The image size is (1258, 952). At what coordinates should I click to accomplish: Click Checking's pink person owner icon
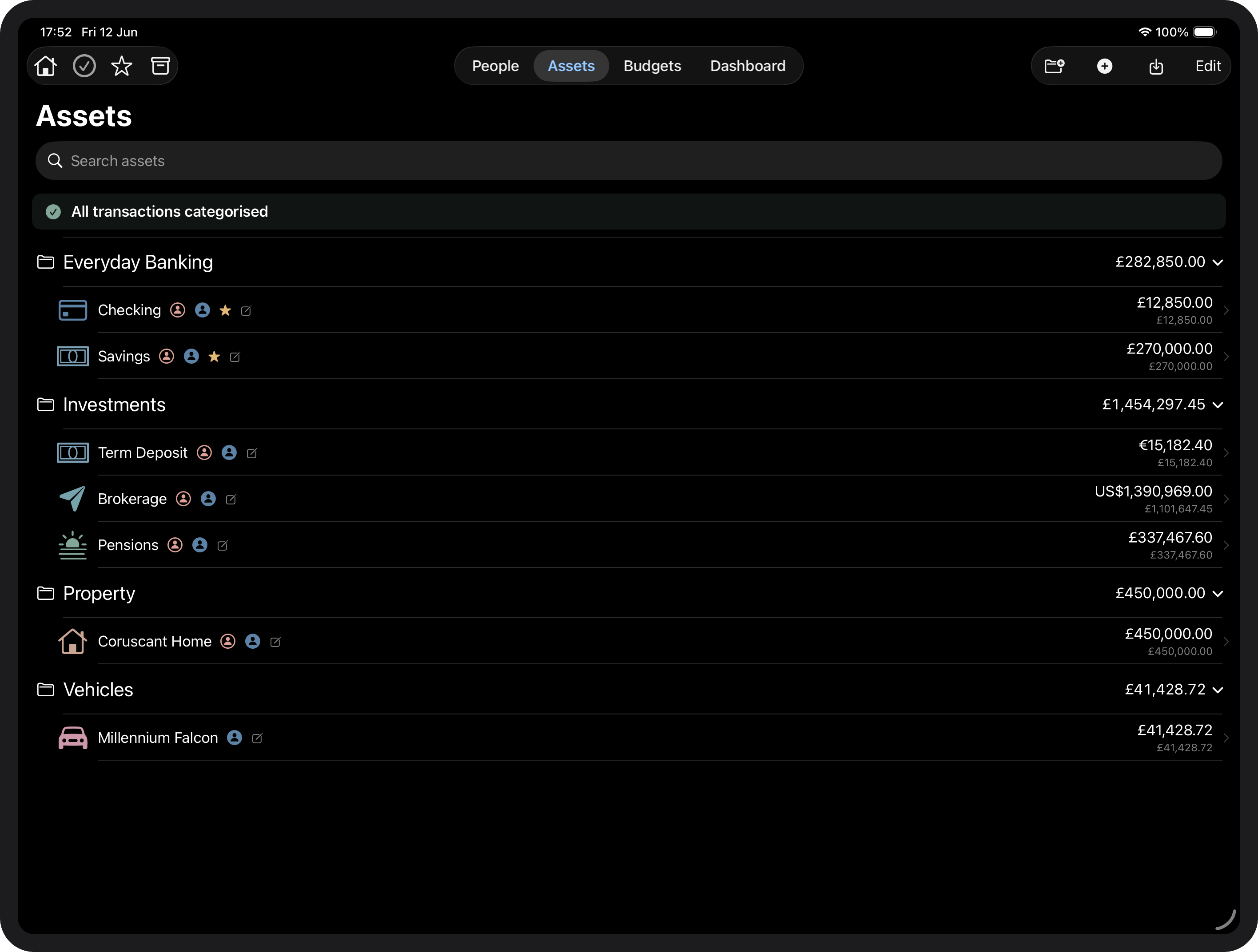177,310
